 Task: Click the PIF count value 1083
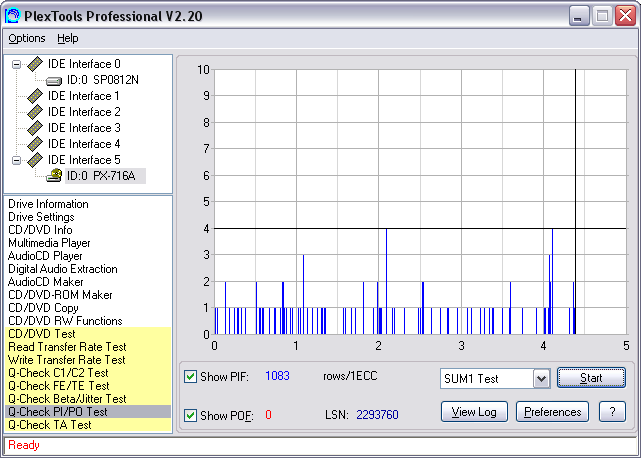tap(277, 376)
